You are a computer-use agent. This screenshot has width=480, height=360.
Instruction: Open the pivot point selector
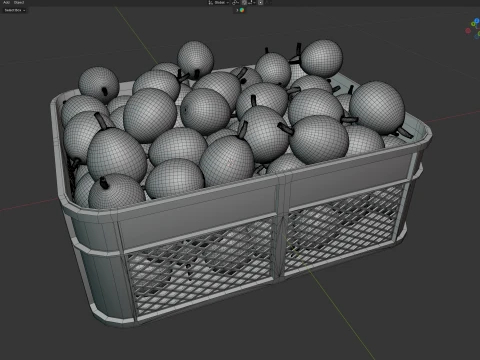coord(235,3)
